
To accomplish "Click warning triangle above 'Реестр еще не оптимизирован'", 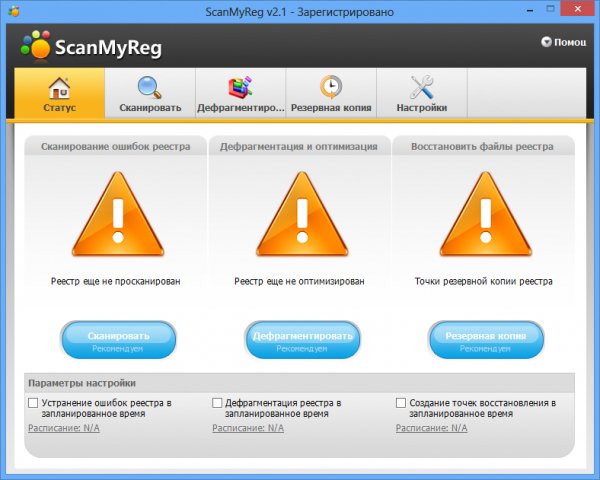I will tap(302, 214).
